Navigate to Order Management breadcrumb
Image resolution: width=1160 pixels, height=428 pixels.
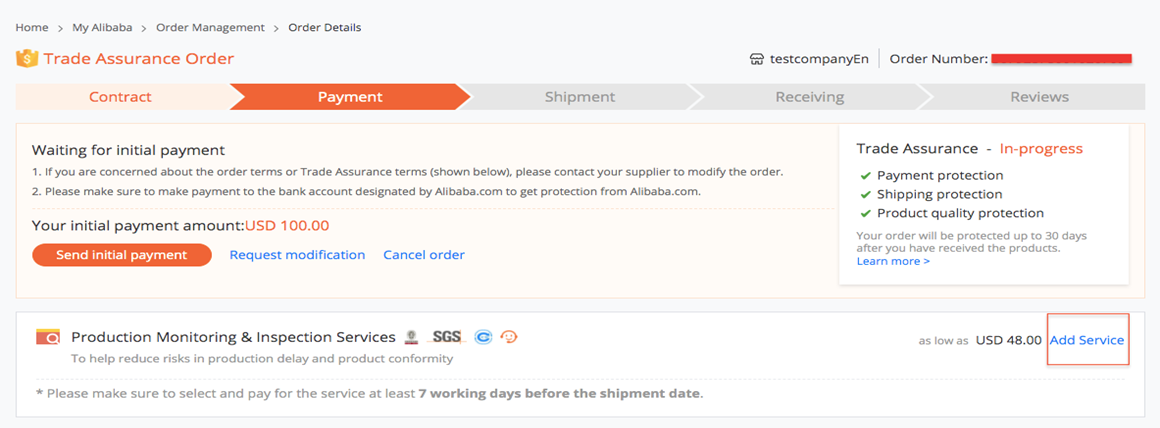[210, 27]
